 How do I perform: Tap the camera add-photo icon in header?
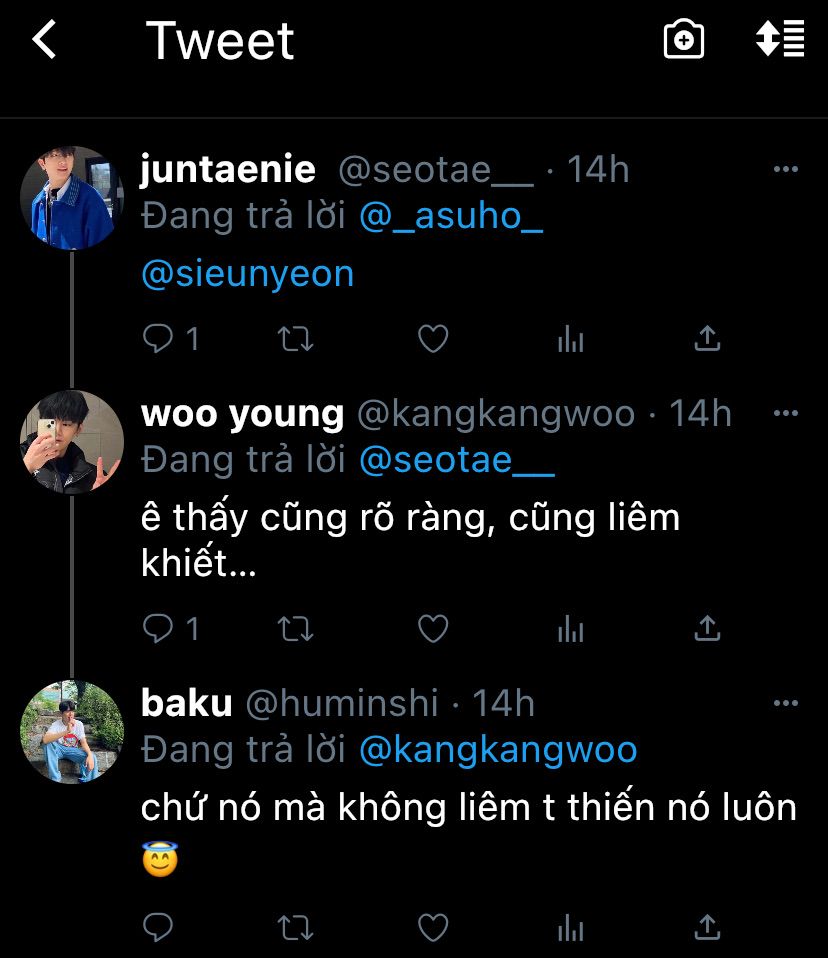click(x=684, y=40)
